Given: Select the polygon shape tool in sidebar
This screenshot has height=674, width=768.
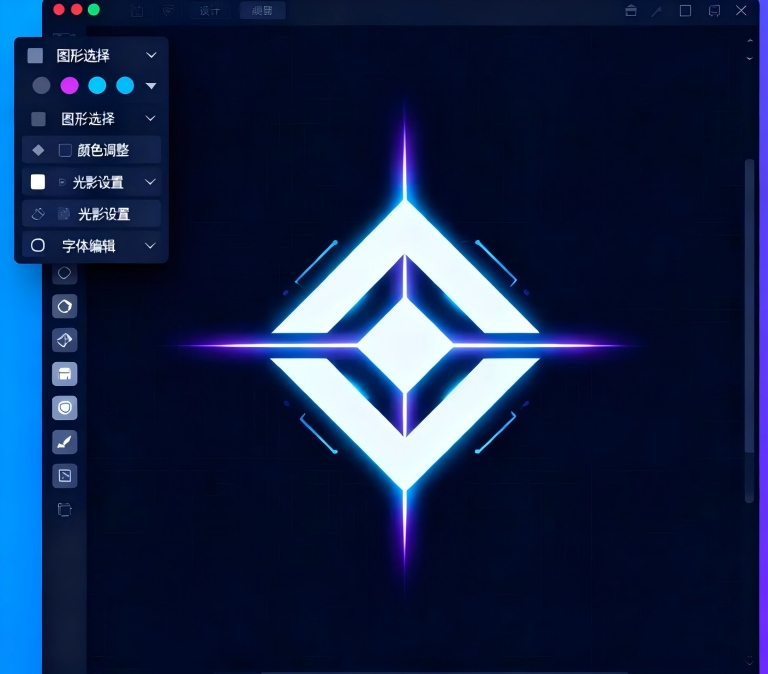Looking at the screenshot, I should click(65, 306).
